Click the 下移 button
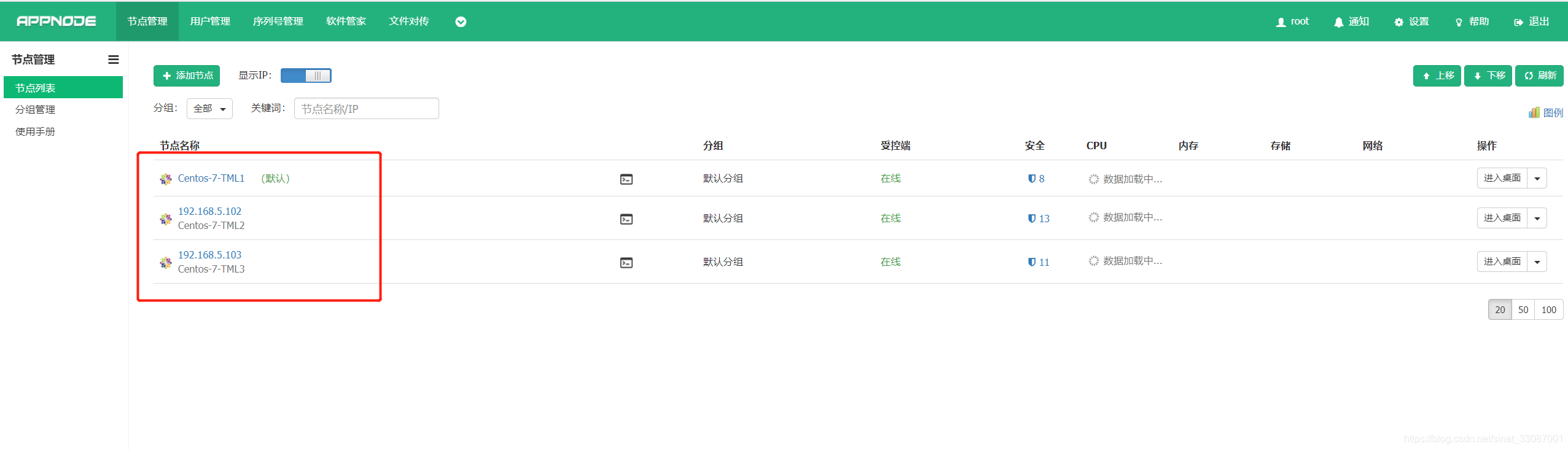The height and width of the screenshot is (450, 1568). click(x=1488, y=76)
